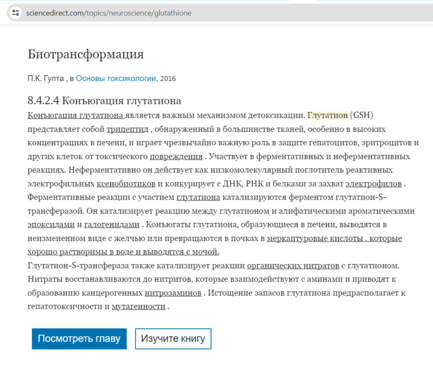Screen dimensions: 433x367
Task: Open the 'мутагенности' link
Action: [138, 307]
